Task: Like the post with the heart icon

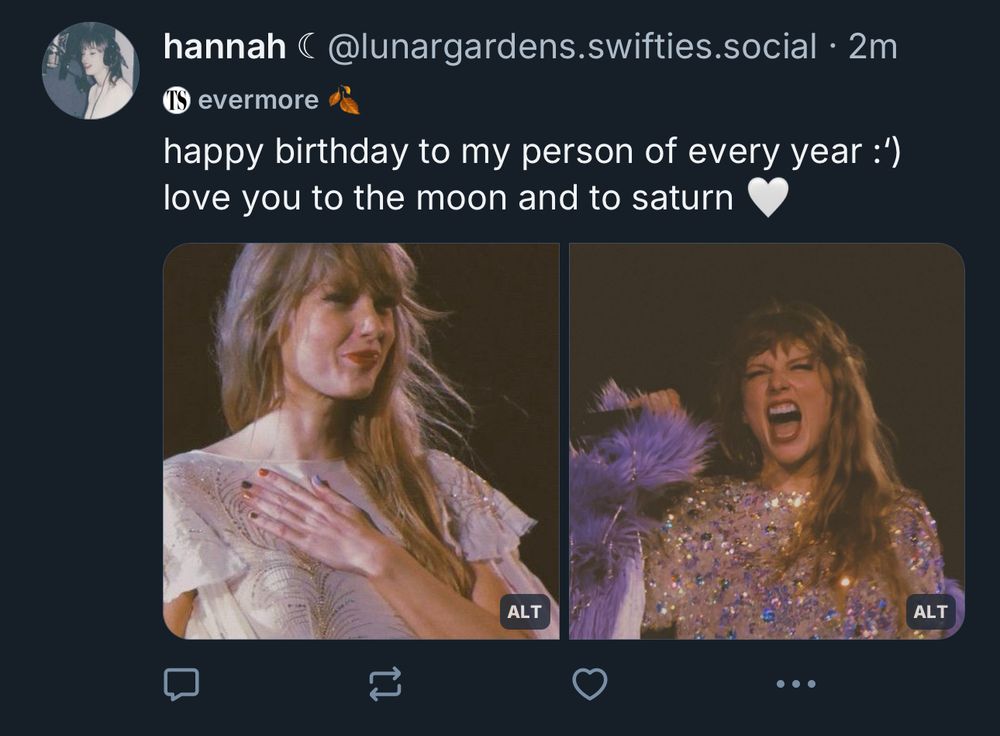Action: (591, 686)
